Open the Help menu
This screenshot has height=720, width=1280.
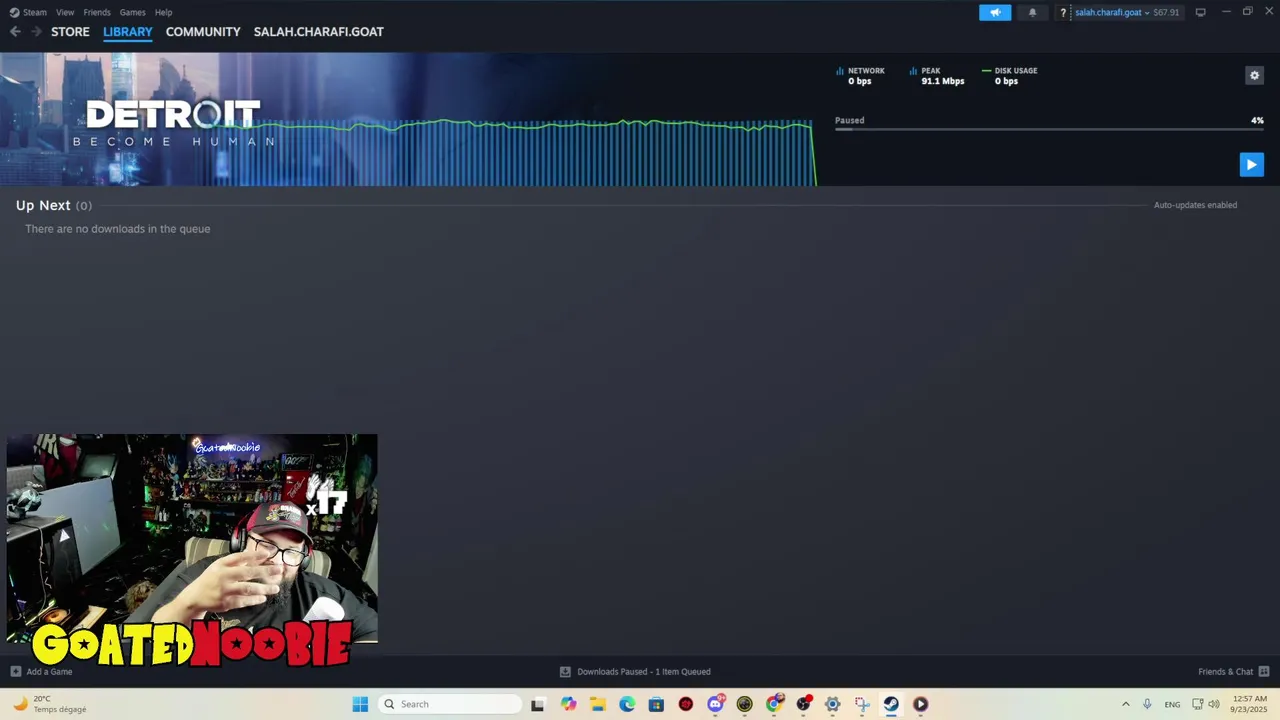point(163,12)
